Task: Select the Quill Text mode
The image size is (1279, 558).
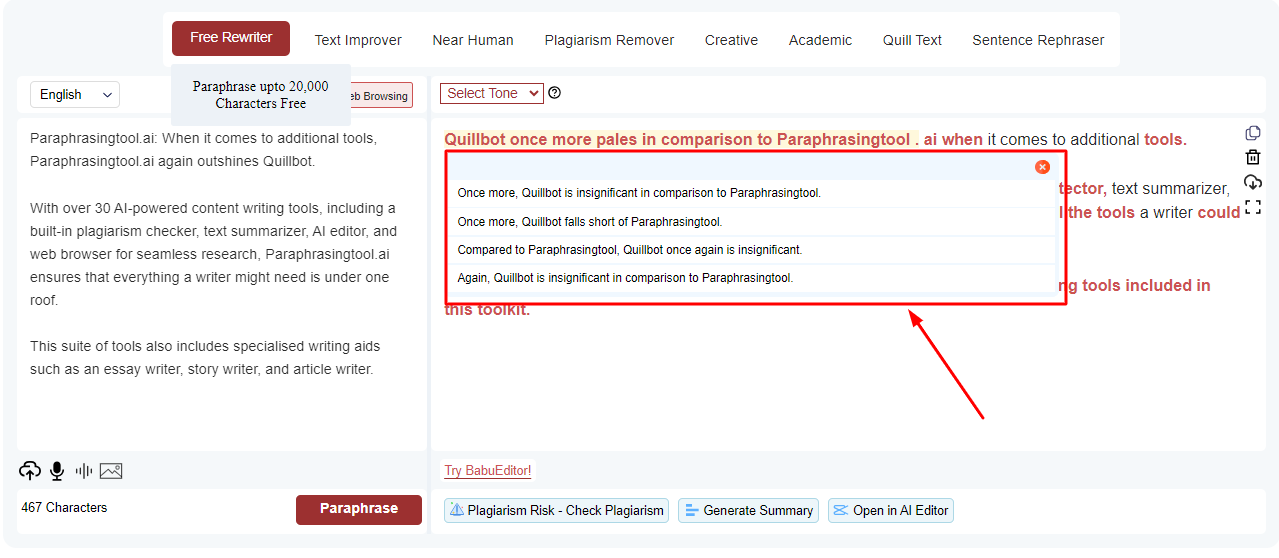Action: point(912,40)
